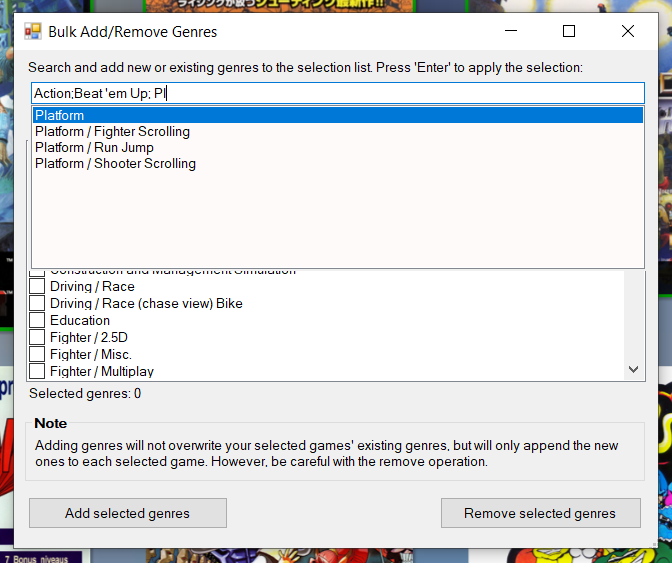Screen dimensions: 672x563
Task: Minimize the Bulk Add/Remove Genres dialog
Action: click(511, 31)
